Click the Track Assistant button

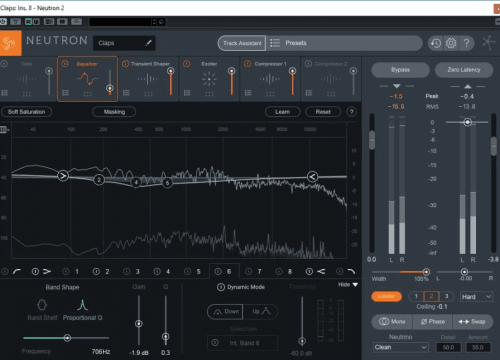pos(242,43)
